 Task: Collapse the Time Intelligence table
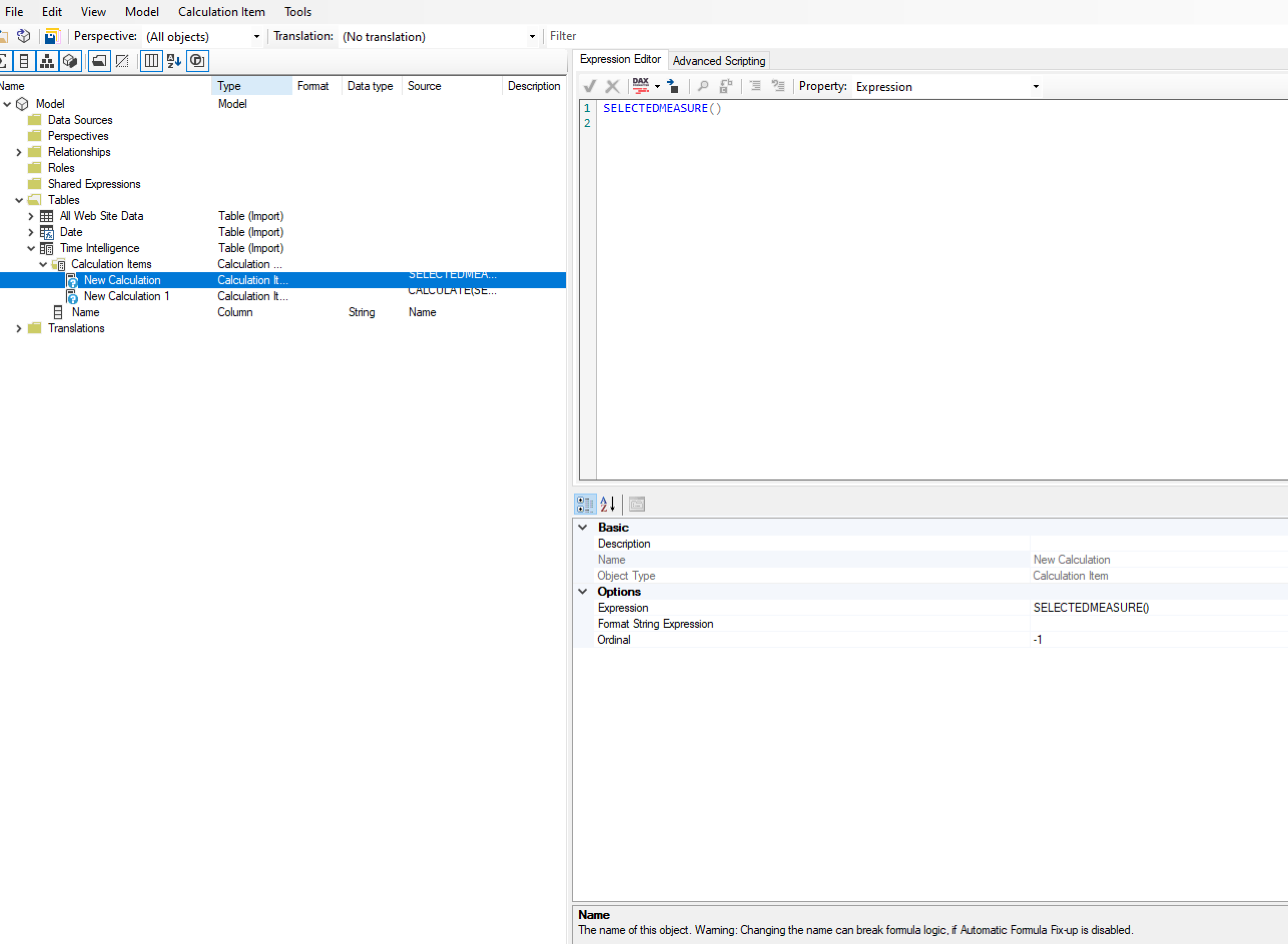click(32, 248)
